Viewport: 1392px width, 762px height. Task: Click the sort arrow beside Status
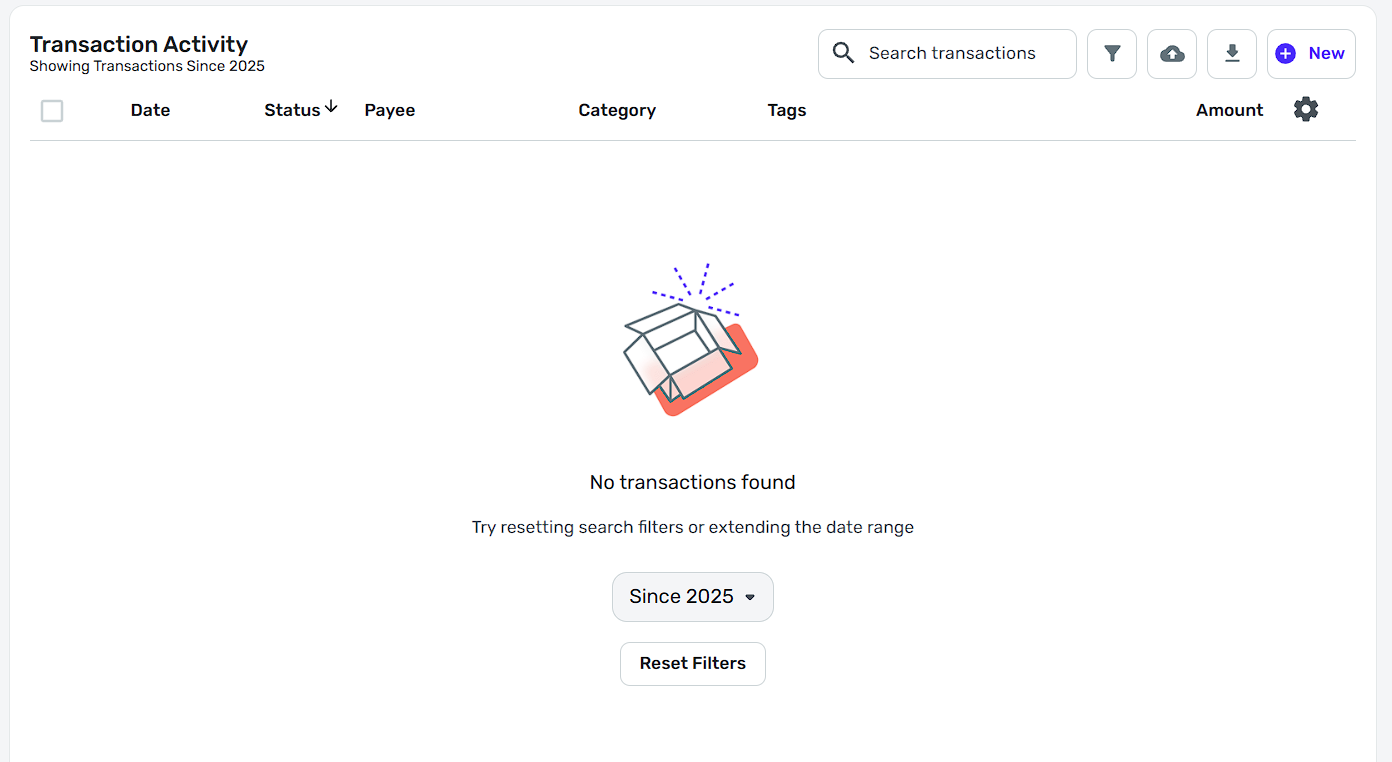tap(331, 108)
